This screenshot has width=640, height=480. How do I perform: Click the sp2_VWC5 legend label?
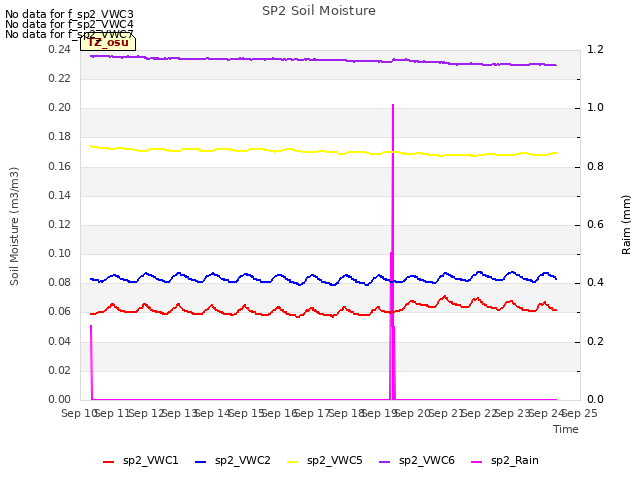coord(335,460)
